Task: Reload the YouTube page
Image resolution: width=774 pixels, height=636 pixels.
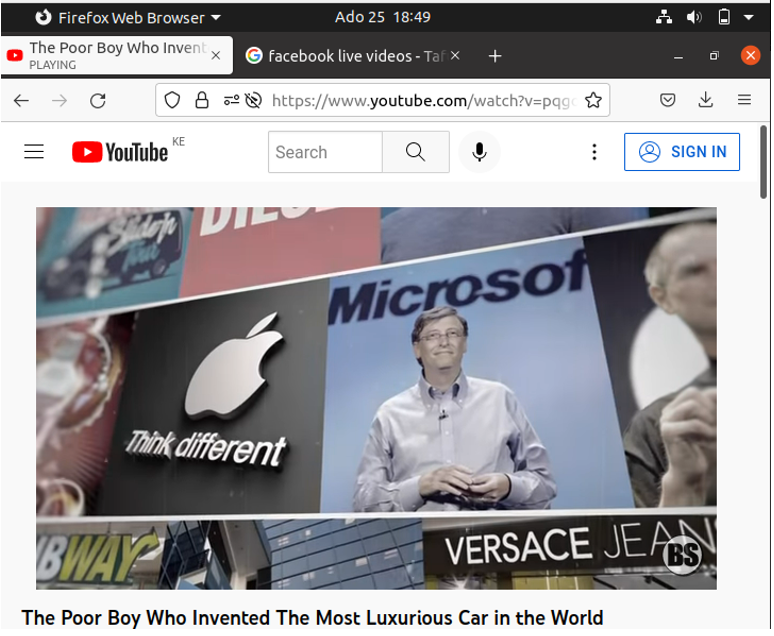Action: coord(98,101)
